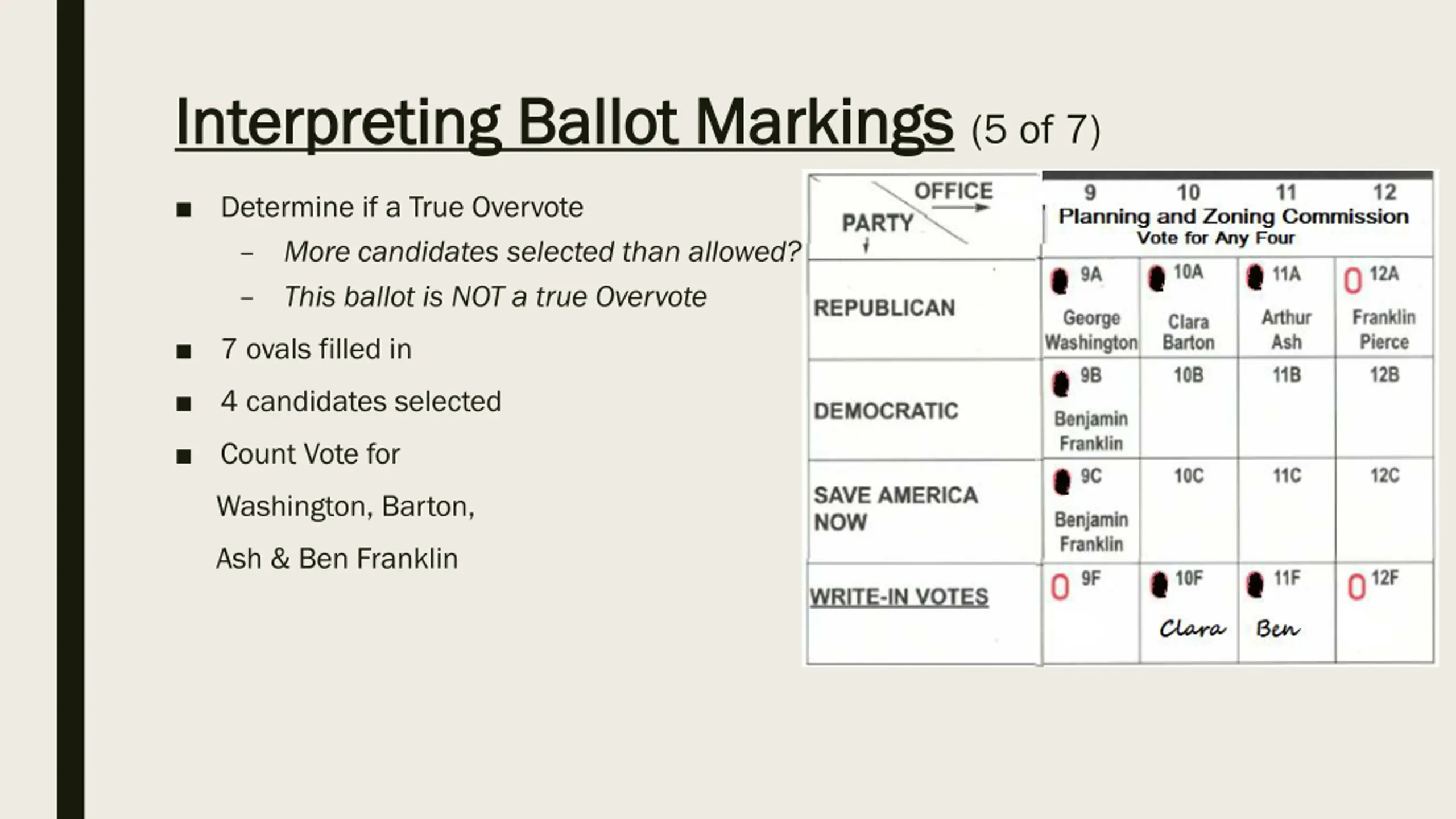
Task: Click the underlined Interpreting Ballot Markings title
Action: (x=563, y=122)
